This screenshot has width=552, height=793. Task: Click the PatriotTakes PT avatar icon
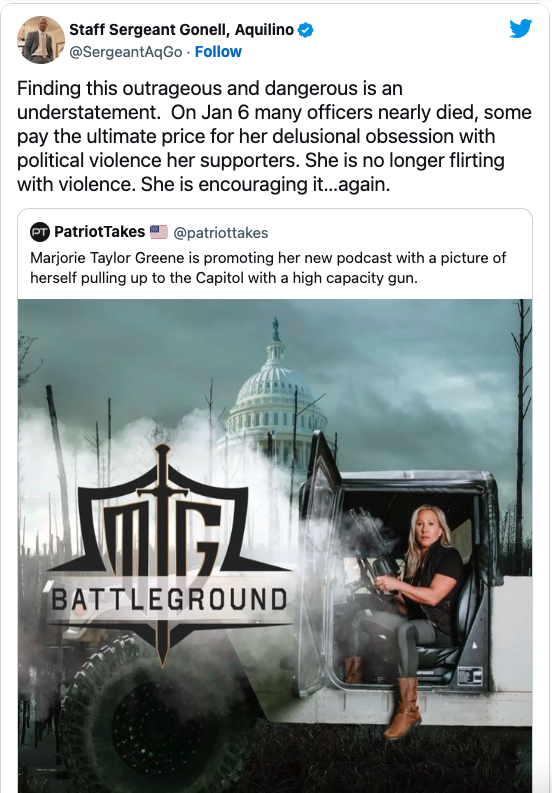click(x=40, y=232)
